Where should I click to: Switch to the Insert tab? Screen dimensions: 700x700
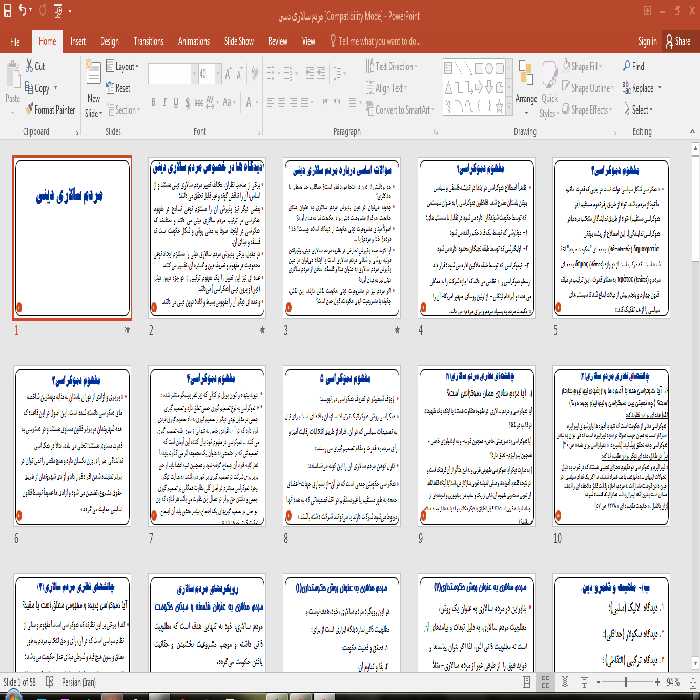tap(78, 41)
